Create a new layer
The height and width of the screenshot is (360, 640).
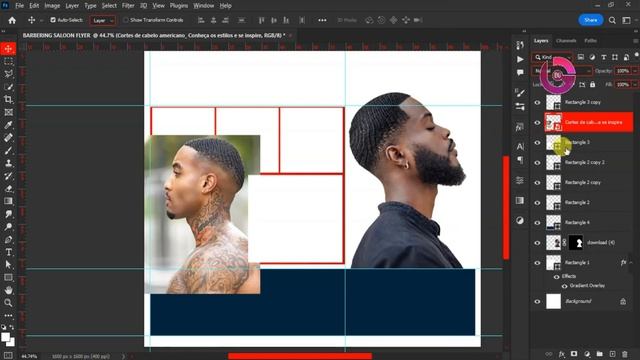612,354
